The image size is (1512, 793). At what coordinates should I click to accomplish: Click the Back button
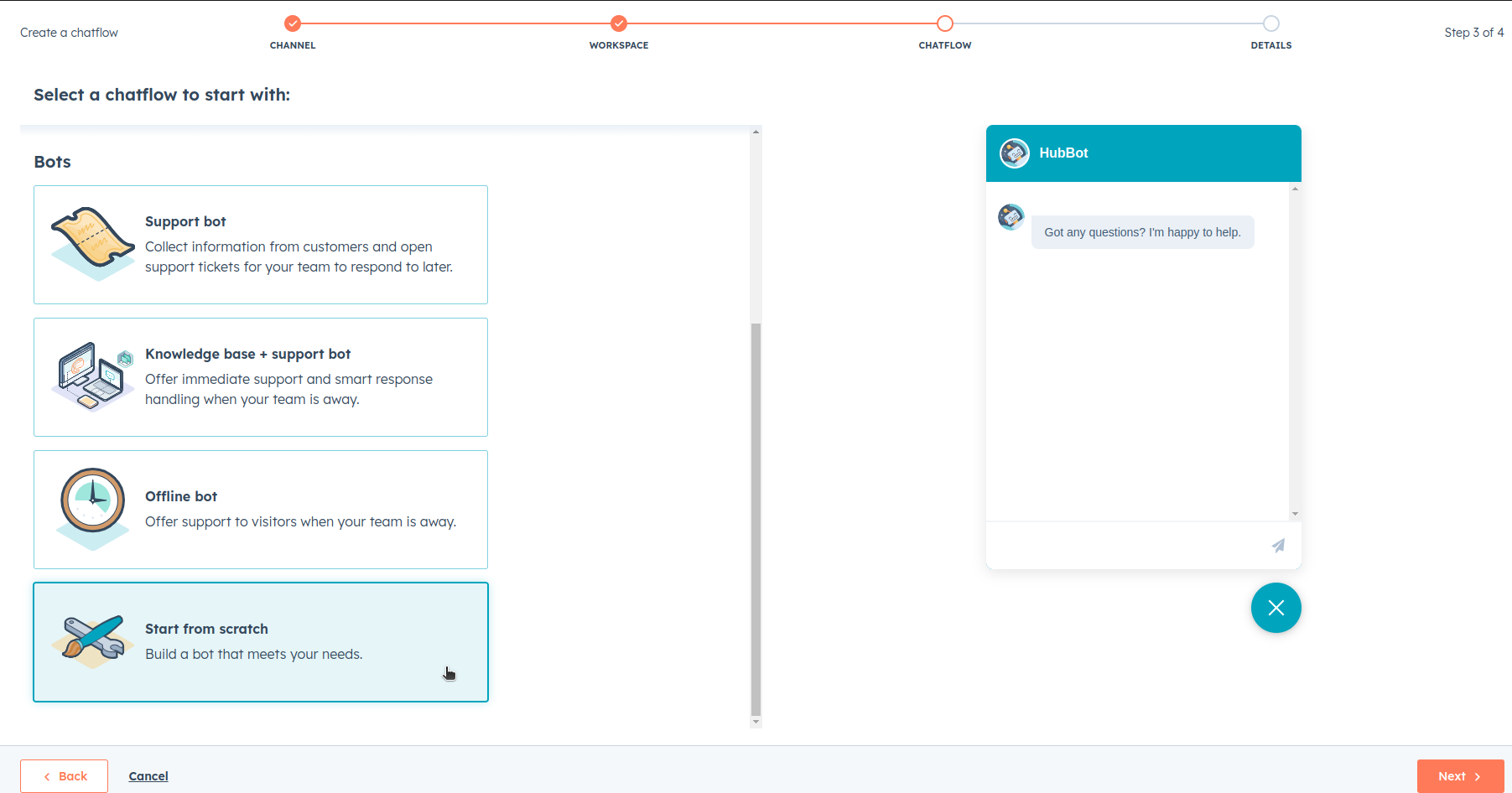(x=65, y=776)
